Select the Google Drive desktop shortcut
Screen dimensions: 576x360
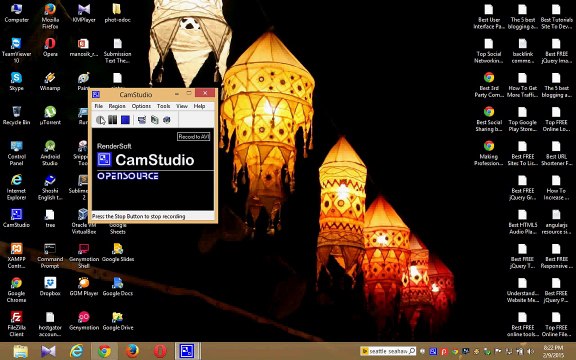(x=118, y=321)
